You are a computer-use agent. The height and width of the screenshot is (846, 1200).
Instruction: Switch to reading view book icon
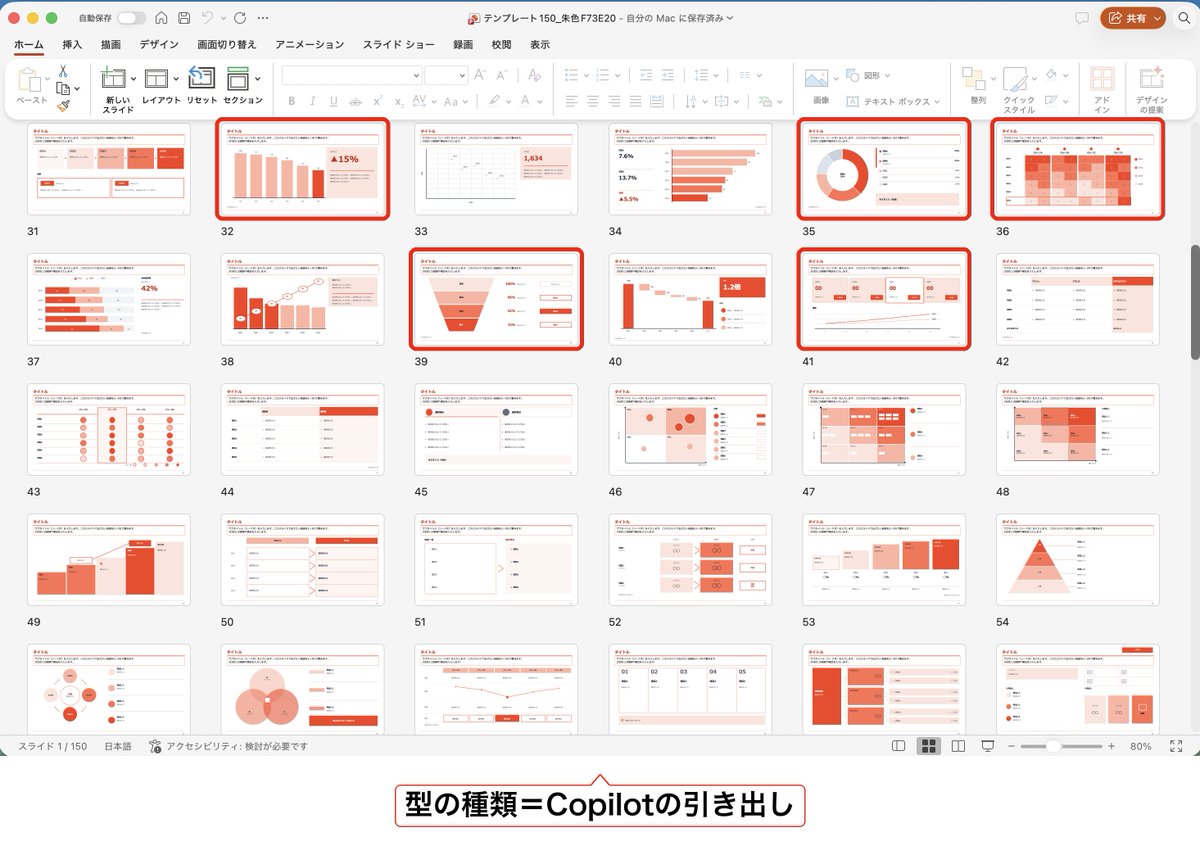[958, 746]
